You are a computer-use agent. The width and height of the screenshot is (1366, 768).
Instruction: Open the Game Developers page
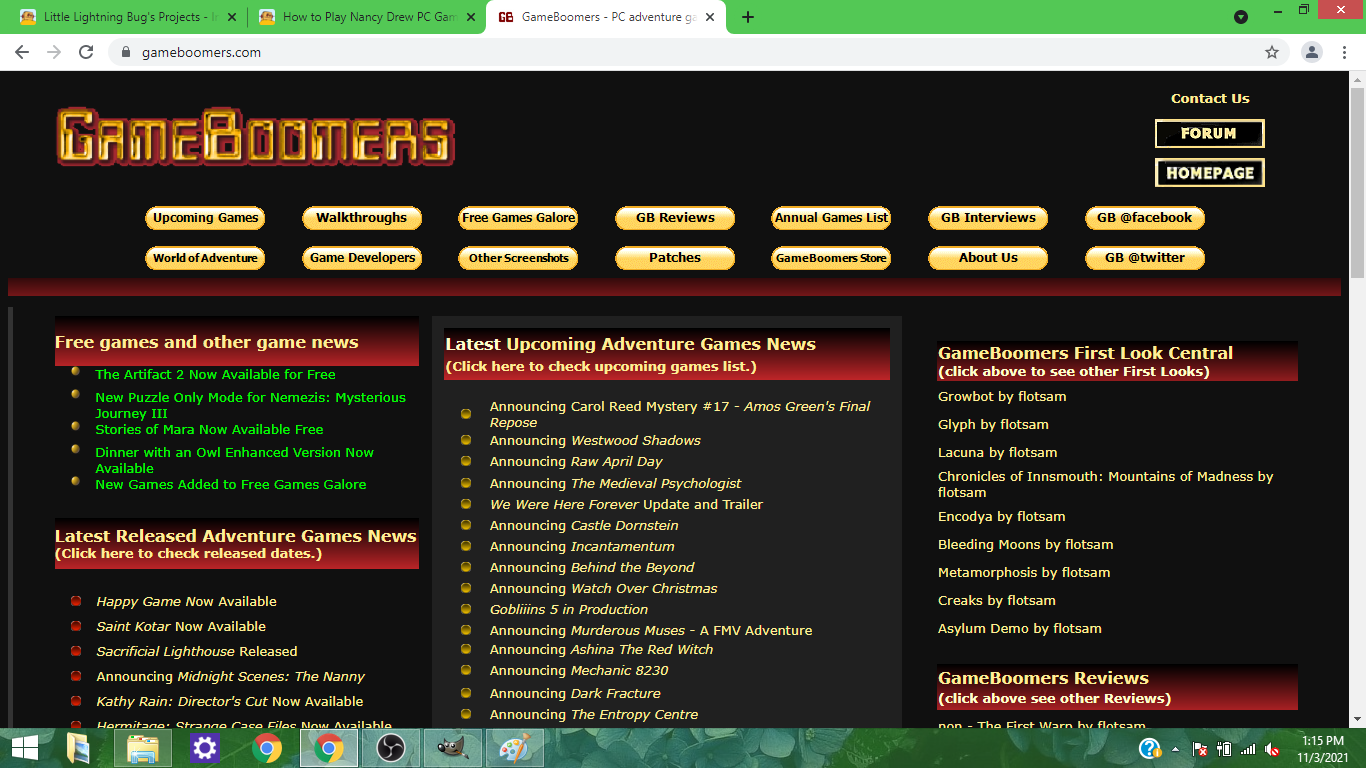point(362,258)
